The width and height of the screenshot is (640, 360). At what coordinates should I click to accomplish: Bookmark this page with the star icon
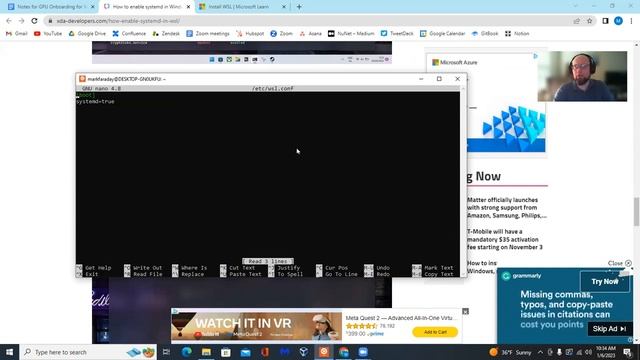(x=589, y=21)
